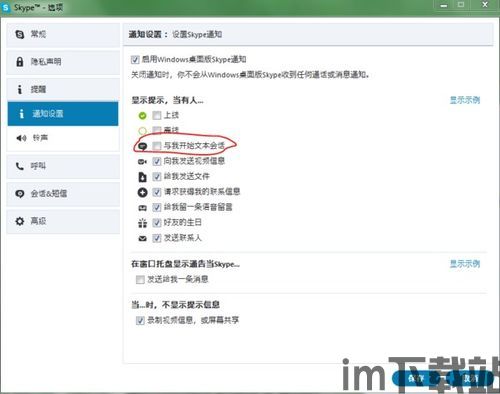This screenshot has height=394, width=500.
Task: Open the 铃声 sounds settings
Action: click(63, 138)
